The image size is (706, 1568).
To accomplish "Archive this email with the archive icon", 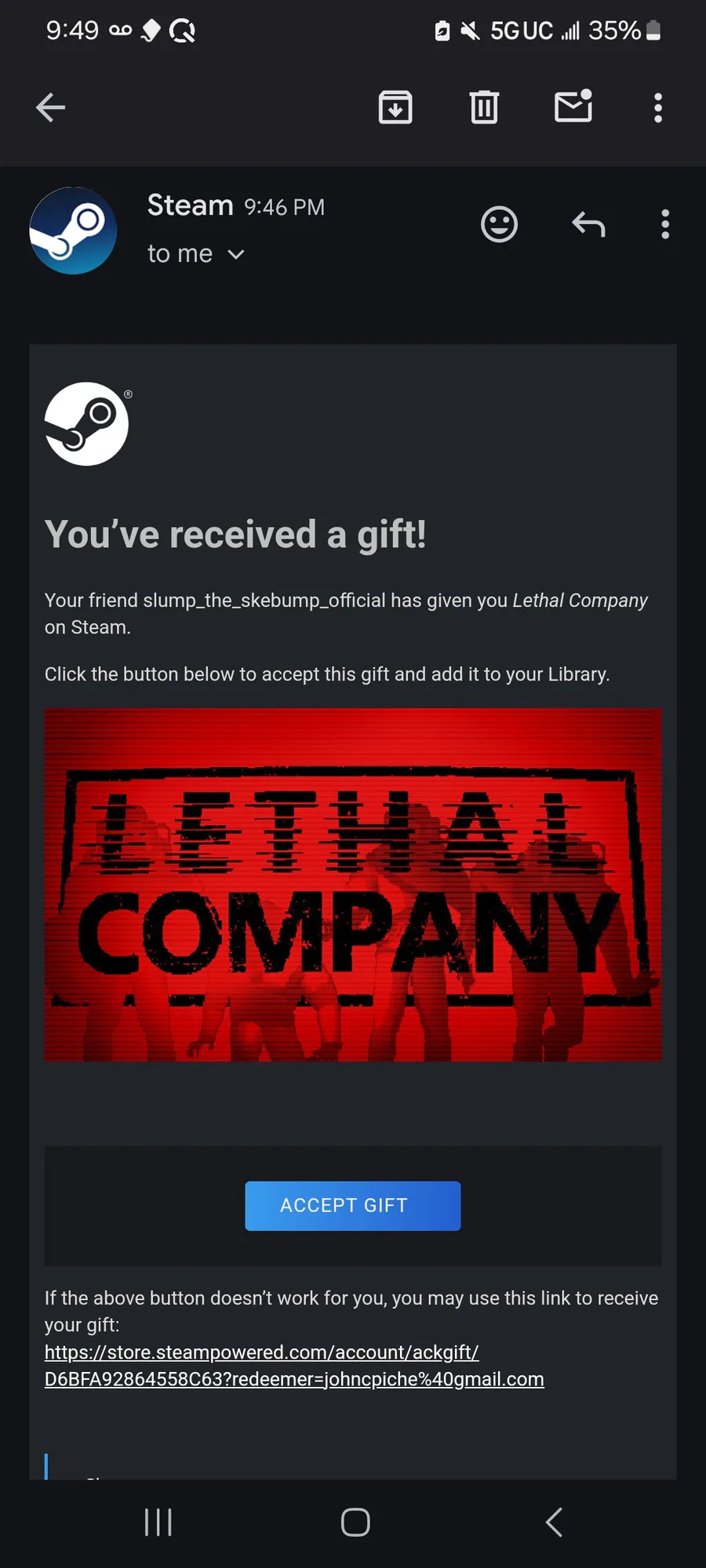I will tap(395, 107).
